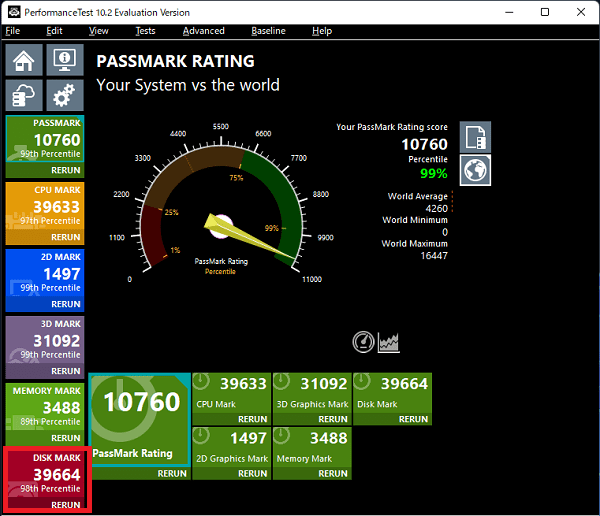The width and height of the screenshot is (600, 516).
Task: Click RERUN under the PassMark Rating tile
Action: (172, 474)
